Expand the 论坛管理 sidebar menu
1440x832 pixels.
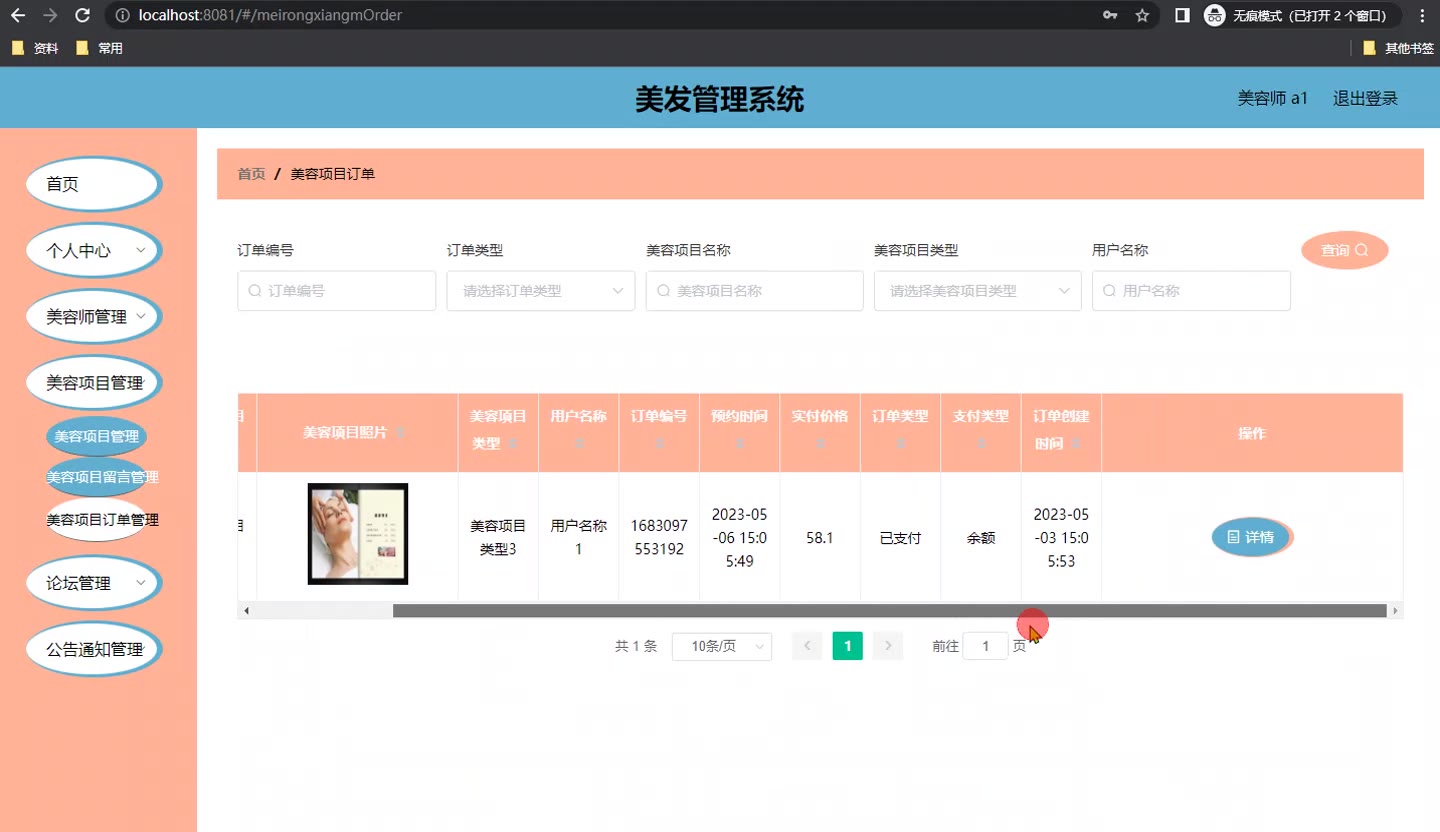[x=92, y=583]
